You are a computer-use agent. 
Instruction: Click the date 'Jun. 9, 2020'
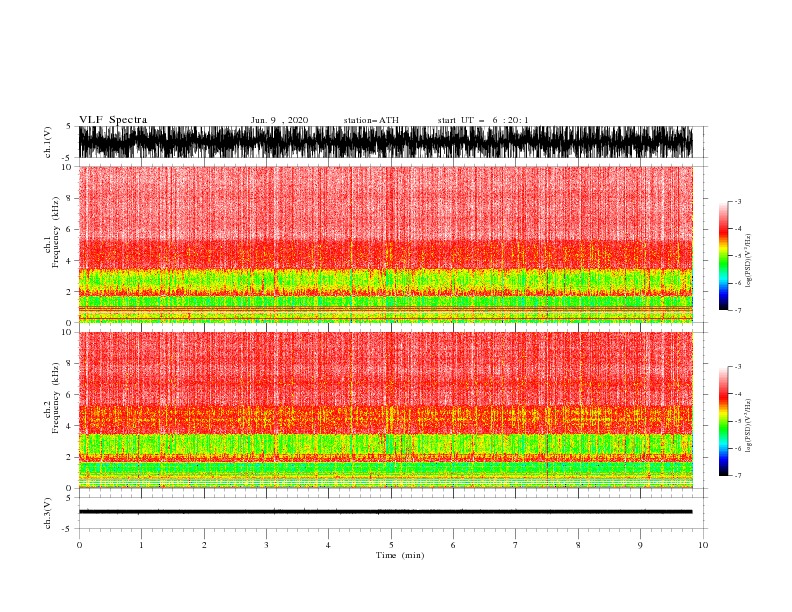tap(279, 120)
